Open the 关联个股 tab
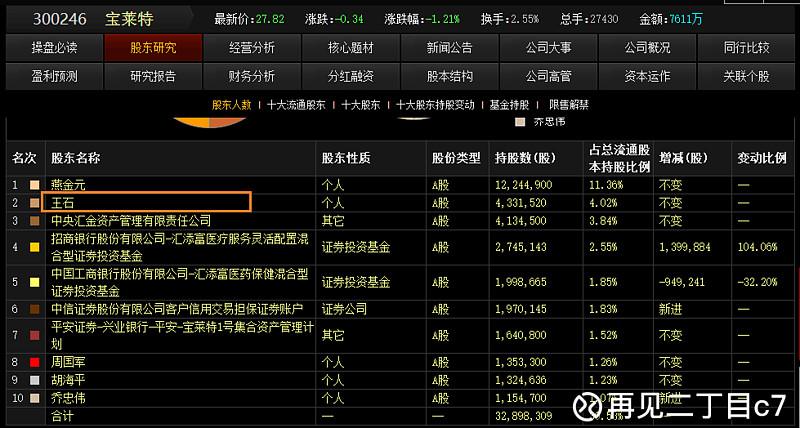 point(746,77)
